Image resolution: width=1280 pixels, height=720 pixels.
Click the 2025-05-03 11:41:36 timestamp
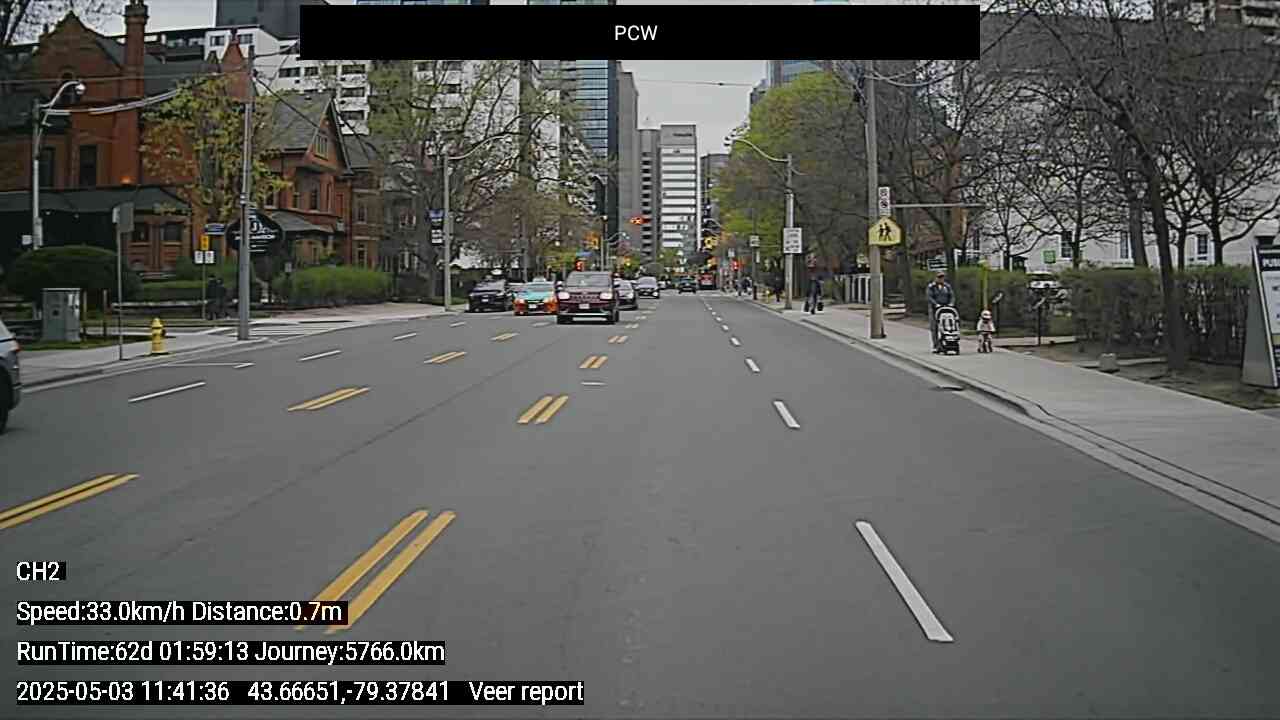[x=123, y=692]
